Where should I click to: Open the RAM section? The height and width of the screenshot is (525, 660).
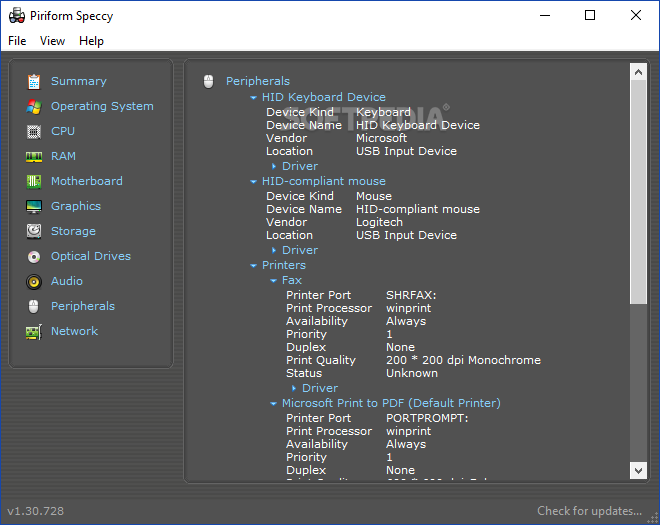coord(63,156)
